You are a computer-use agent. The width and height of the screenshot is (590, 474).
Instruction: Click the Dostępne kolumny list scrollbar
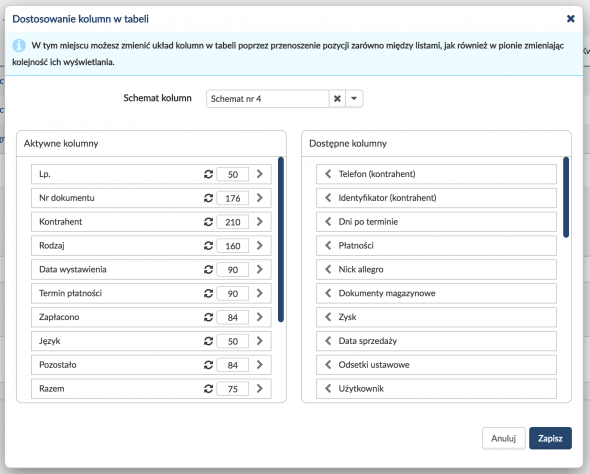point(566,197)
